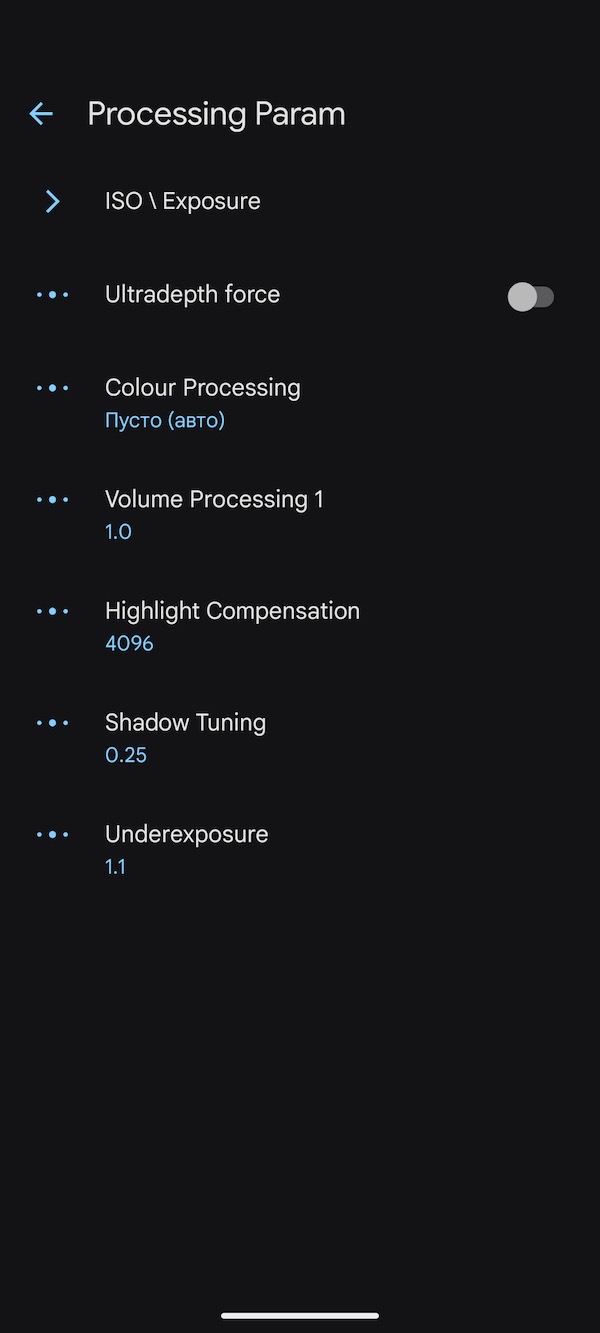Click three-dots icon beside Underexposure
Image resolution: width=600 pixels, height=1333 pixels.
(x=52, y=834)
